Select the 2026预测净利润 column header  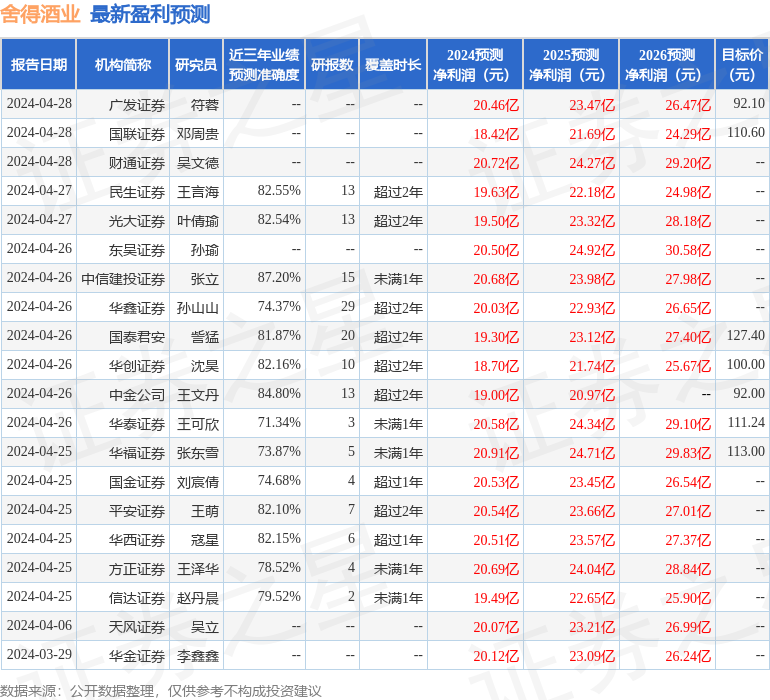point(667,64)
